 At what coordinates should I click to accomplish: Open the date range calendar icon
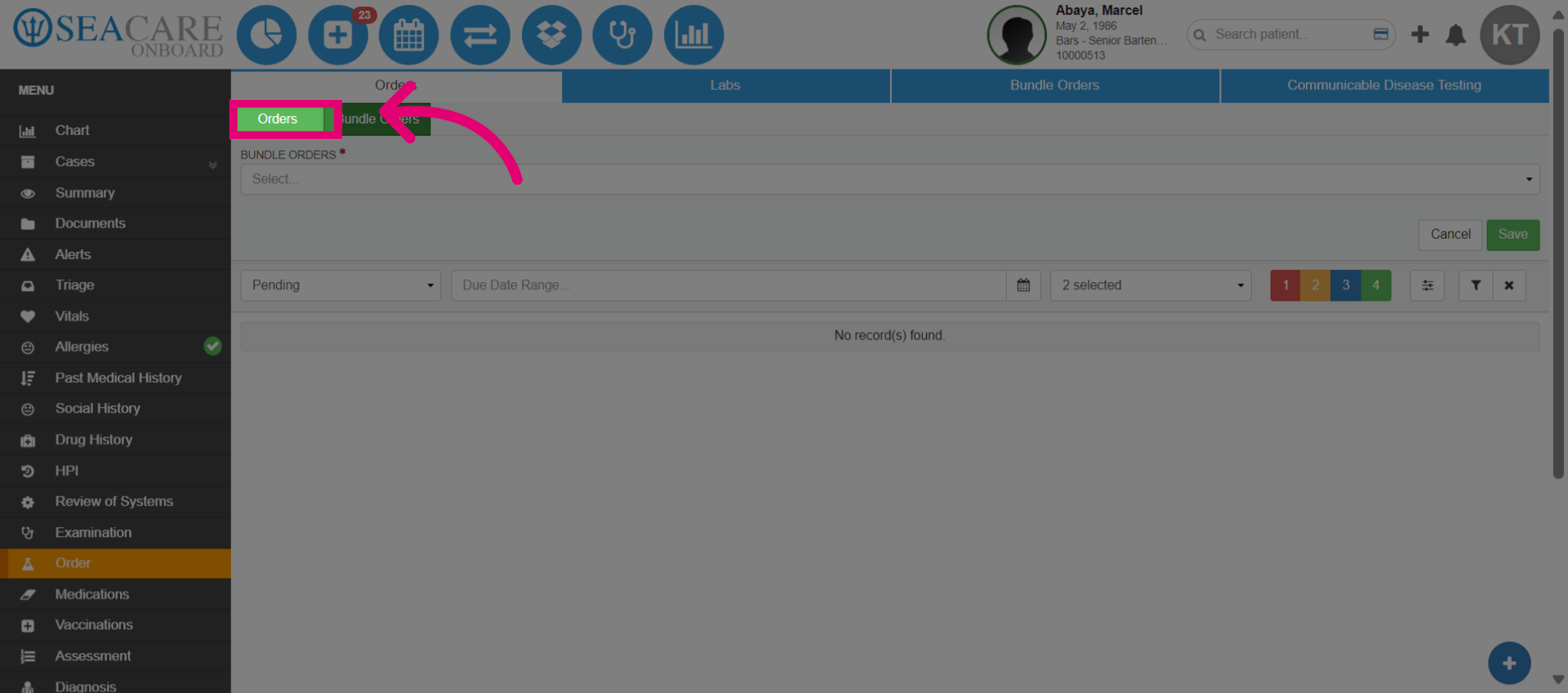[1023, 285]
